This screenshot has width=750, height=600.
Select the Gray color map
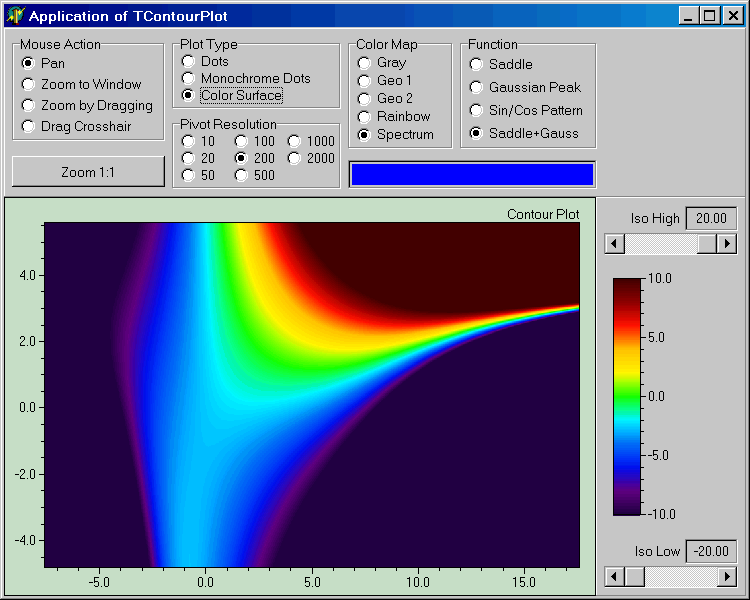click(x=365, y=63)
